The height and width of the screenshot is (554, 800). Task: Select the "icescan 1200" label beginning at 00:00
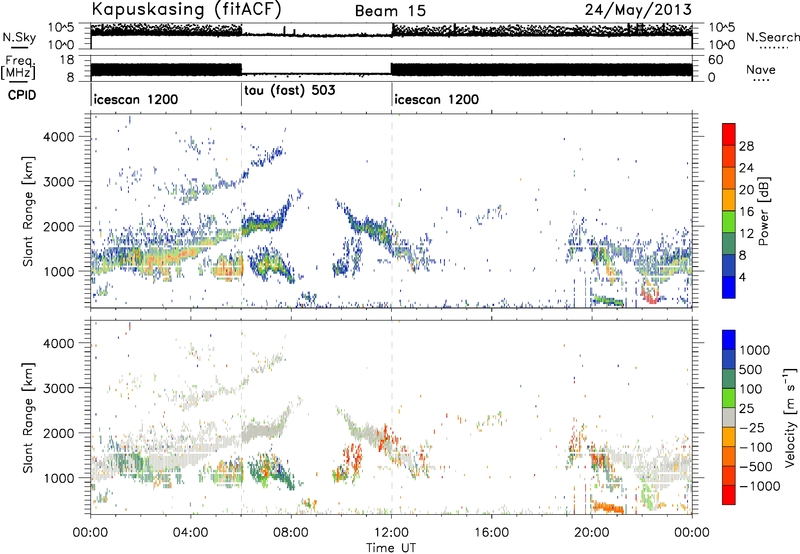(x=136, y=99)
